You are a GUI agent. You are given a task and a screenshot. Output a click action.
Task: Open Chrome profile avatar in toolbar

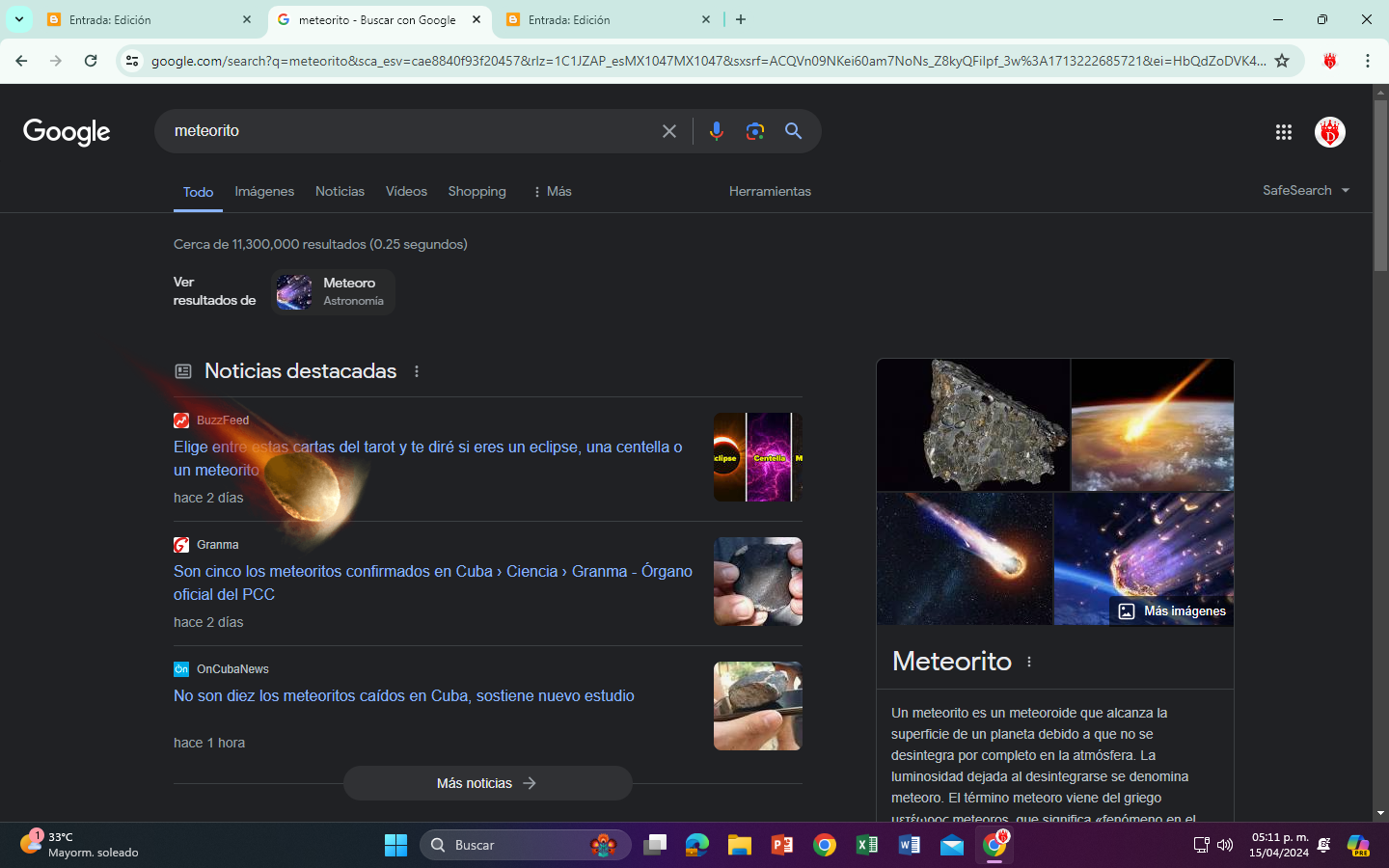(x=1330, y=61)
